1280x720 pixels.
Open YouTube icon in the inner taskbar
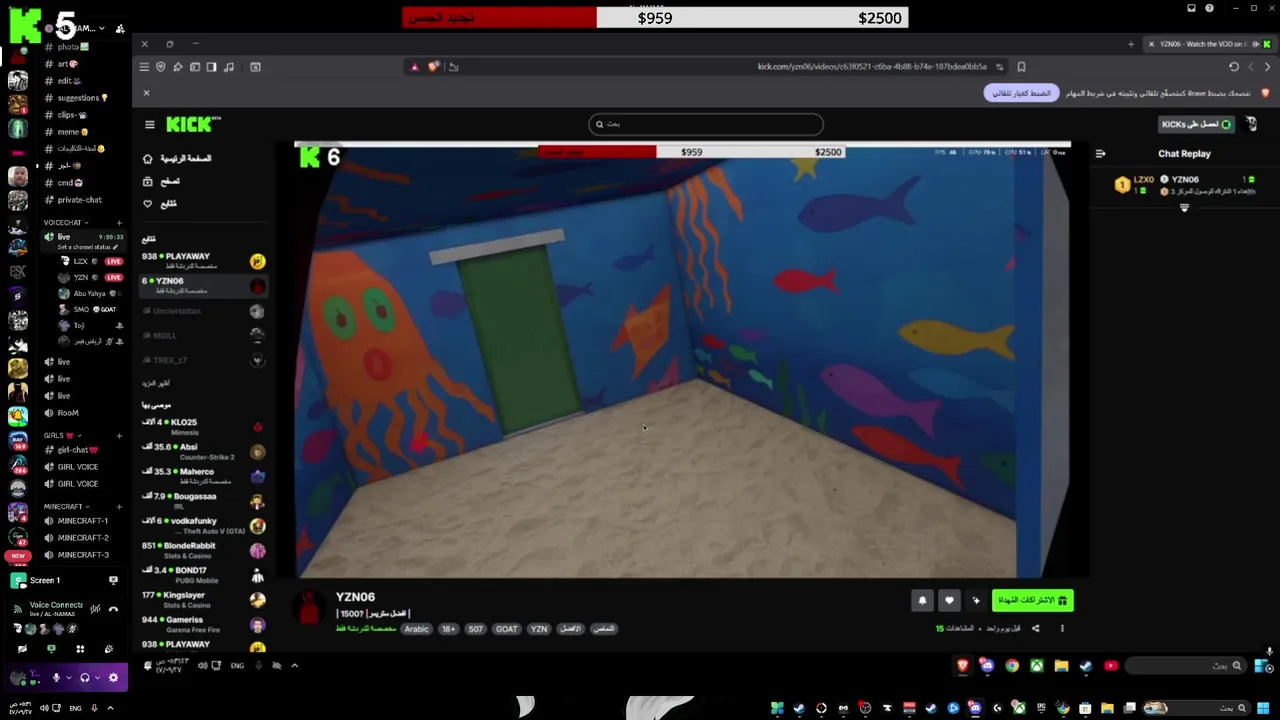coord(1111,666)
